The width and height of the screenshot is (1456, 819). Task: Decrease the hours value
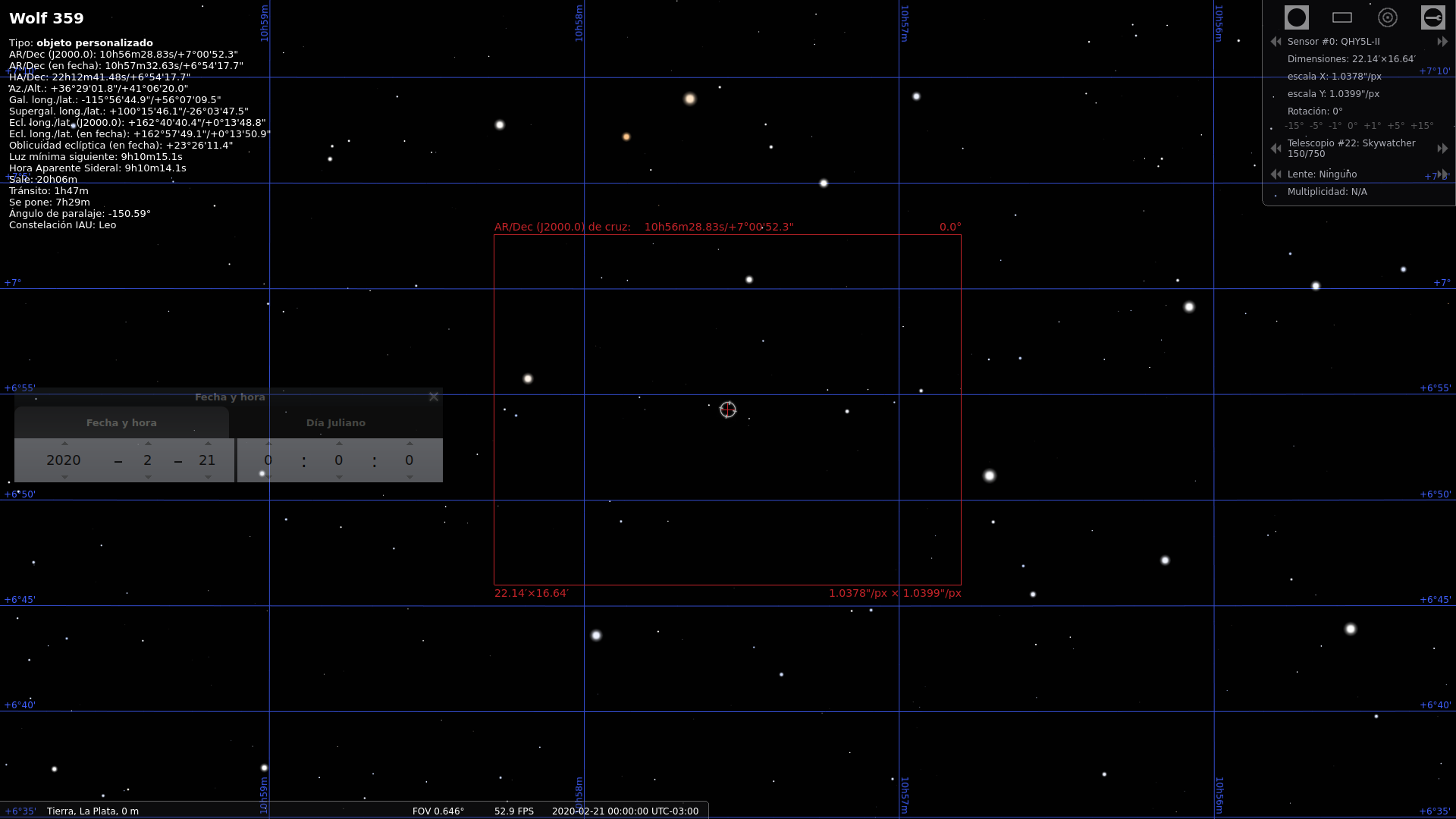[268, 477]
